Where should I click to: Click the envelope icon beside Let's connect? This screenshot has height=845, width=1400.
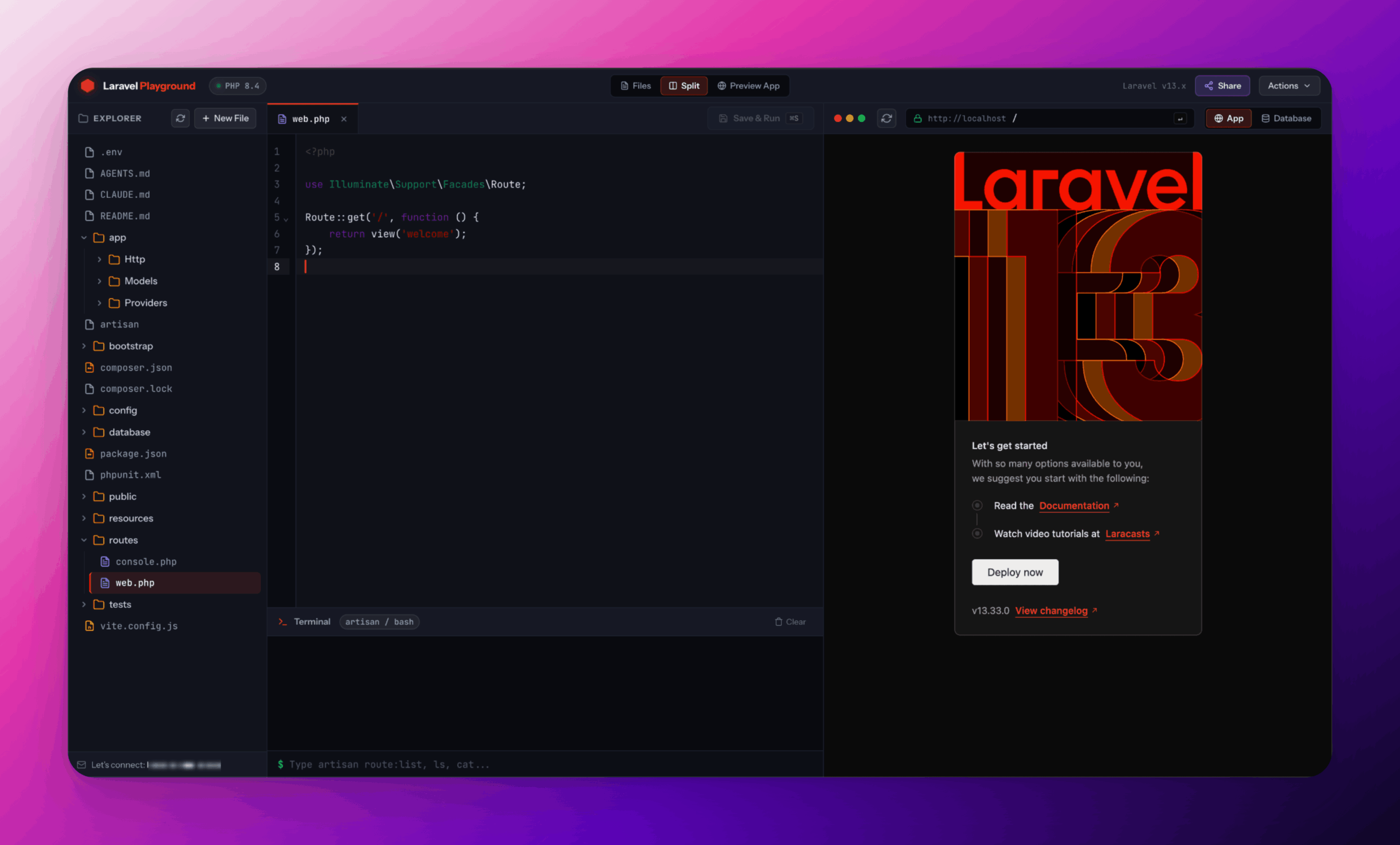point(82,765)
